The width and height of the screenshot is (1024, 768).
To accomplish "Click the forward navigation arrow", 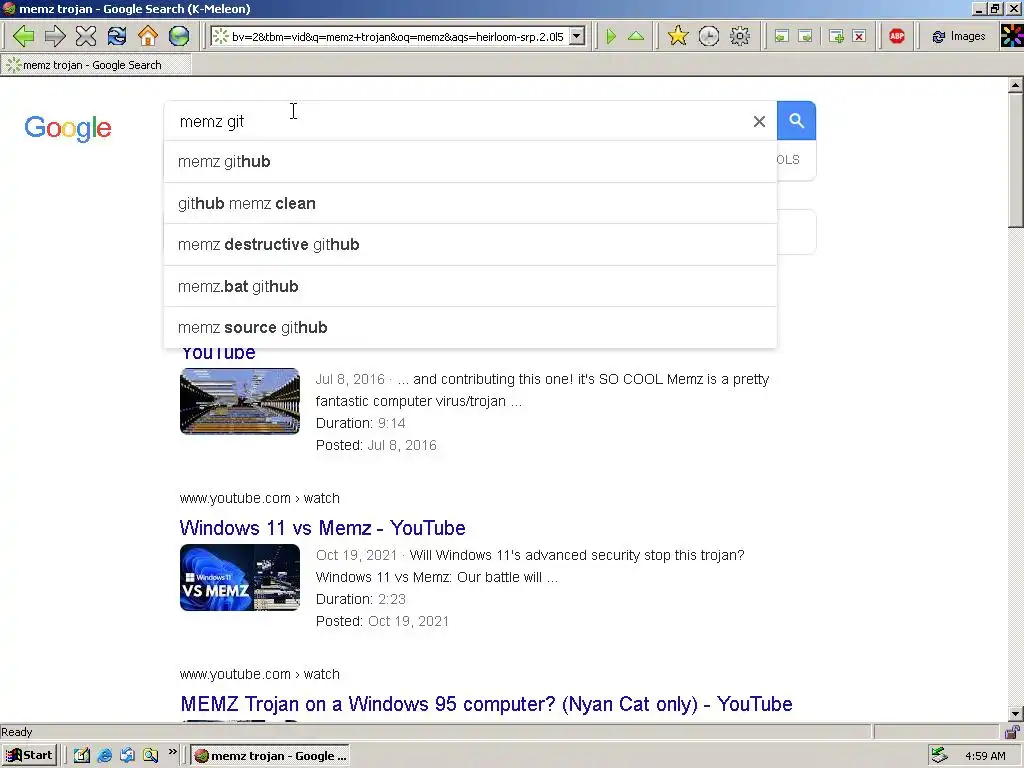I will (55, 36).
